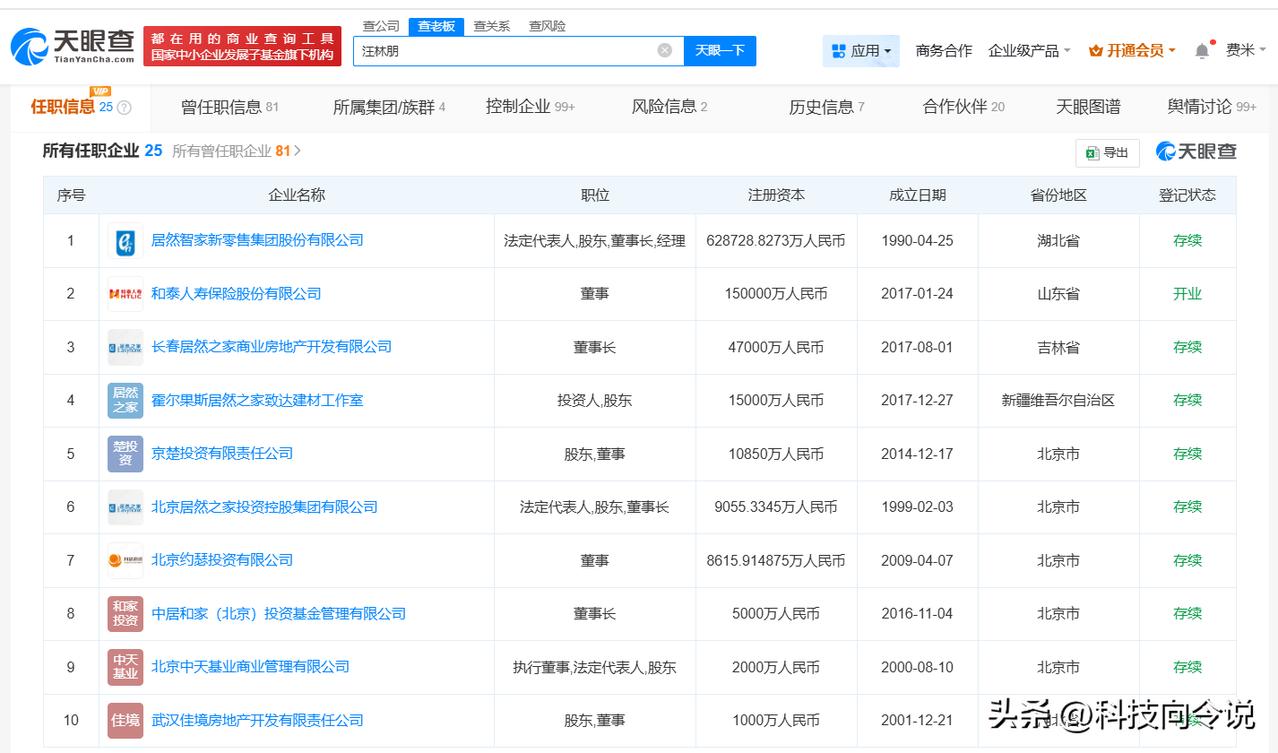The height and width of the screenshot is (753, 1278).
Task: Select the 控制企业 99+ tab
Action: pyautogui.click(x=530, y=107)
